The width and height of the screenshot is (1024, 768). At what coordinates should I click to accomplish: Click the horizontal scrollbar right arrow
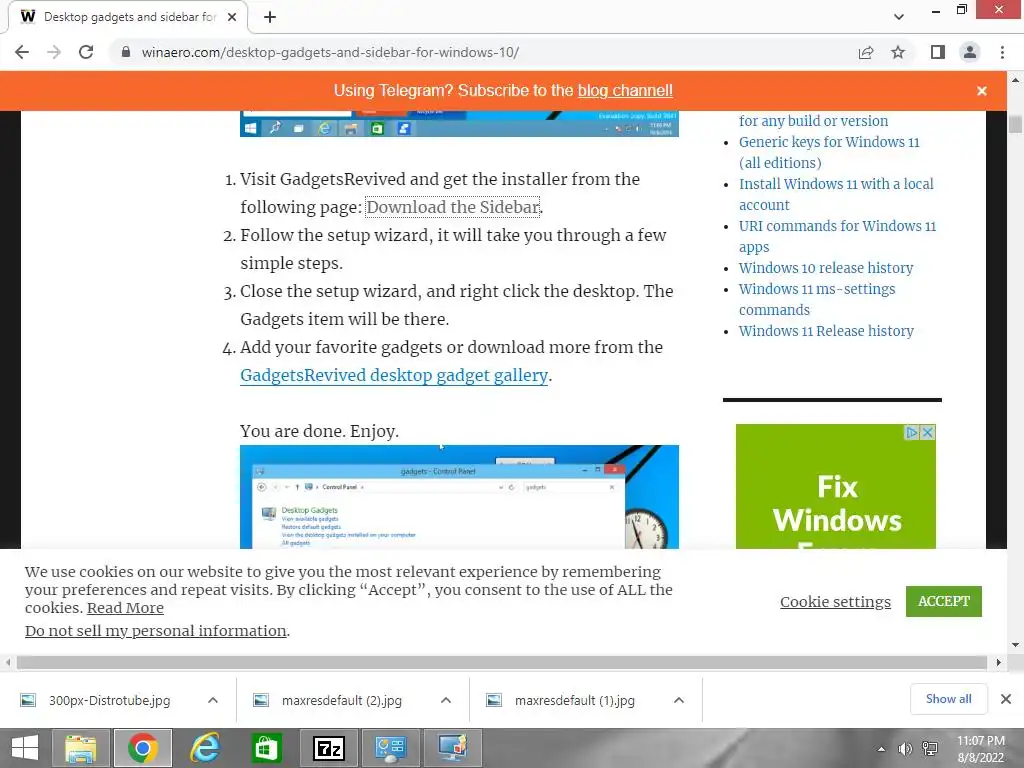[999, 662]
